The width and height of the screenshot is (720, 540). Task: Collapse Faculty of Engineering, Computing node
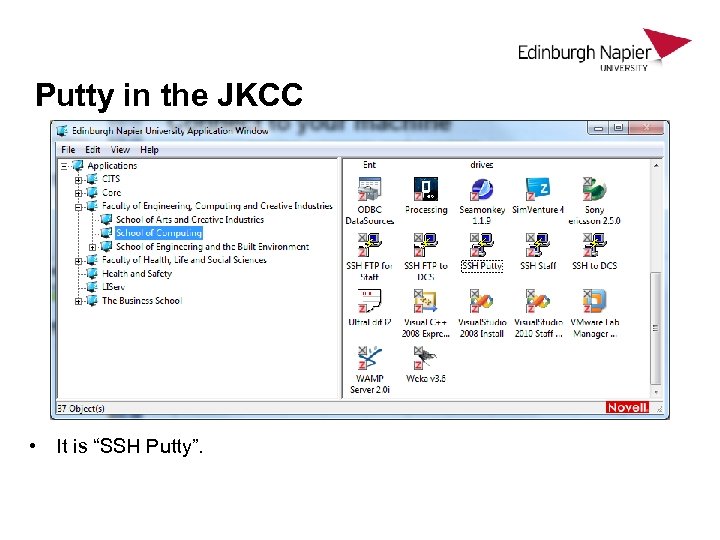(79, 207)
